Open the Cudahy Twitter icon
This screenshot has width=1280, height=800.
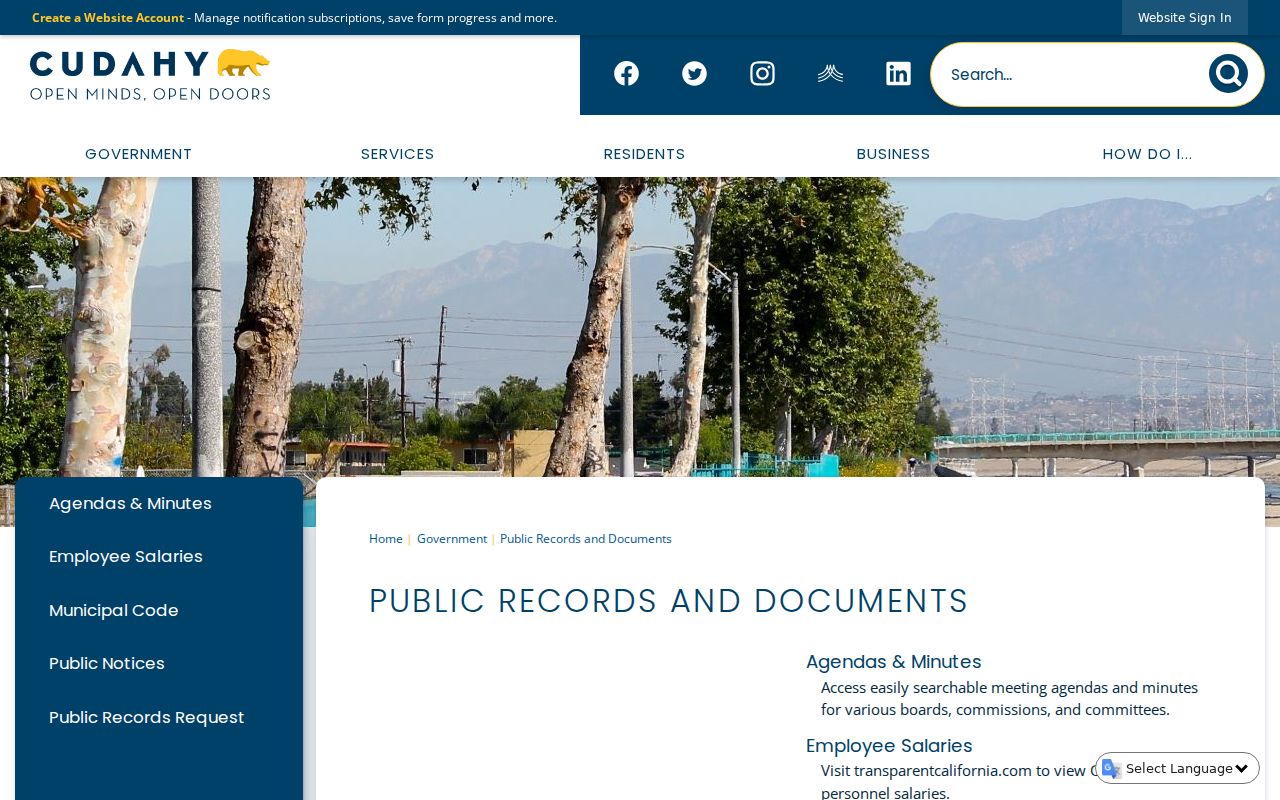(694, 74)
